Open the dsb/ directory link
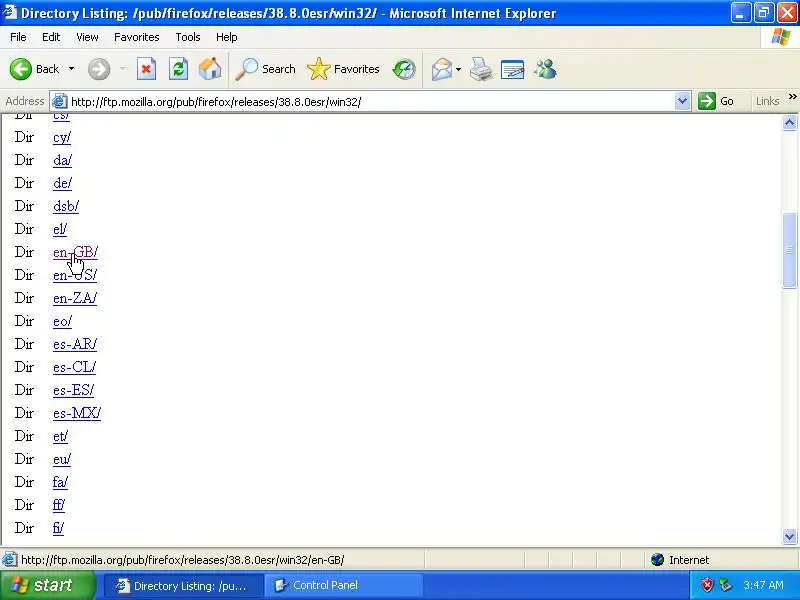The image size is (800, 600). tap(66, 206)
